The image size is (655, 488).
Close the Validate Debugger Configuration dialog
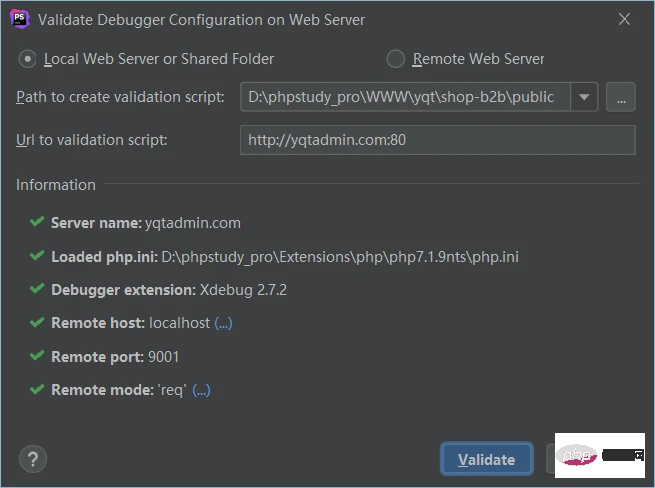[x=624, y=19]
